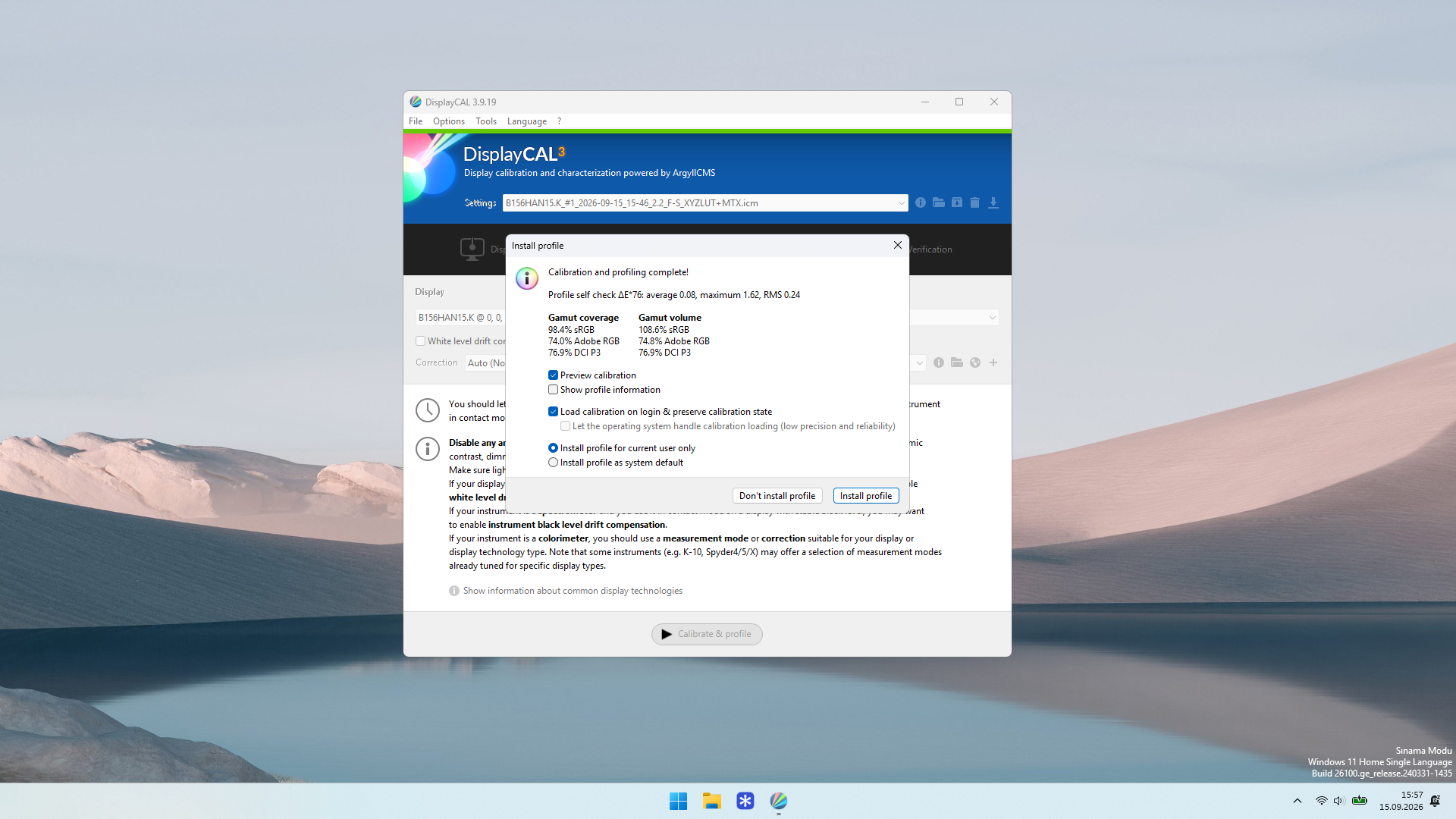Open the notification bell in the tray
Screen dimensions: 1456x819
(1435, 801)
